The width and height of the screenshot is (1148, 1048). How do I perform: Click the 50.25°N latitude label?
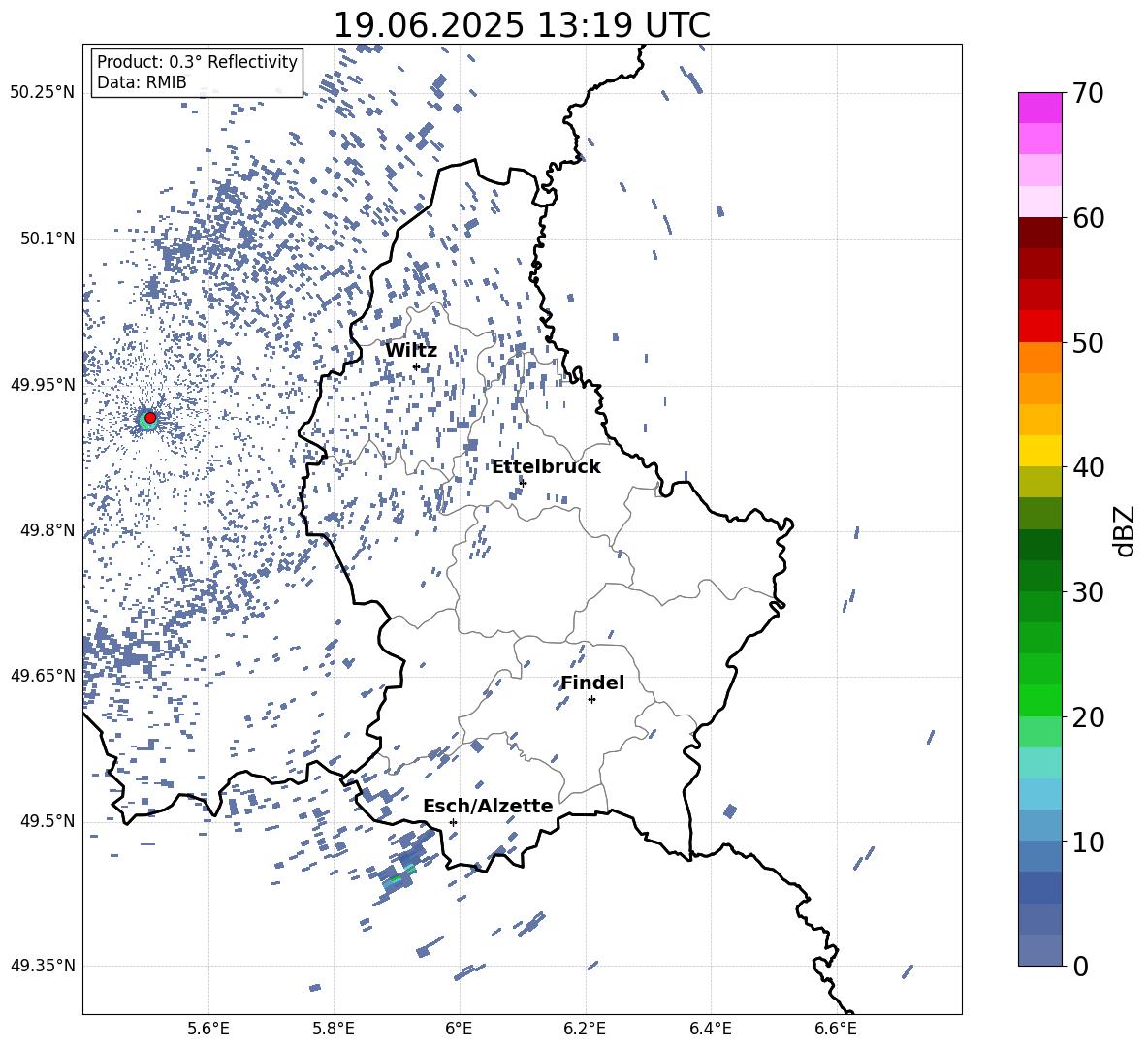coord(43,93)
